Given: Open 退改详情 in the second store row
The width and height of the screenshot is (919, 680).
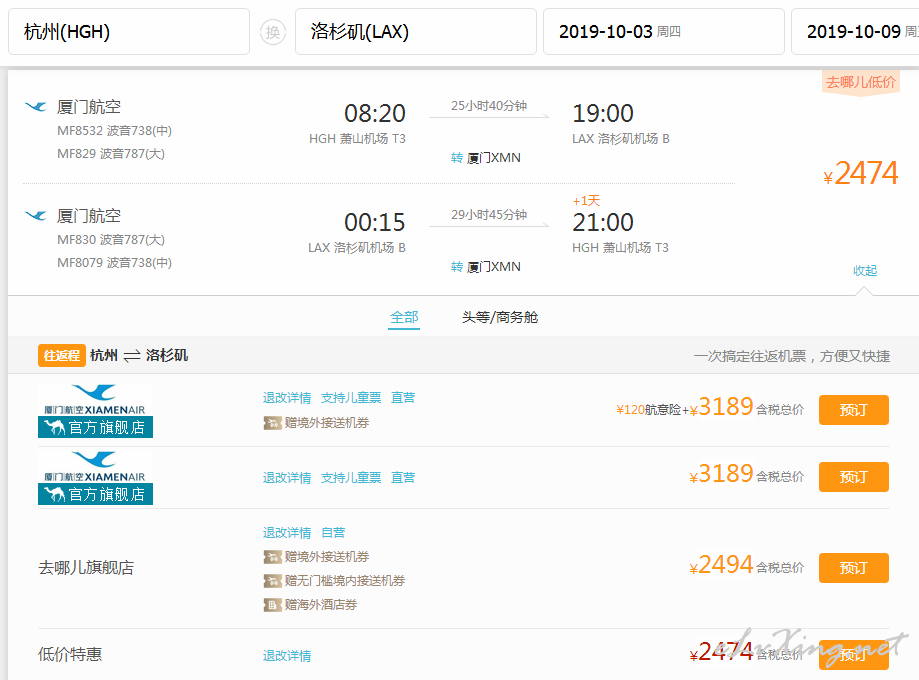Looking at the screenshot, I should 287,478.
